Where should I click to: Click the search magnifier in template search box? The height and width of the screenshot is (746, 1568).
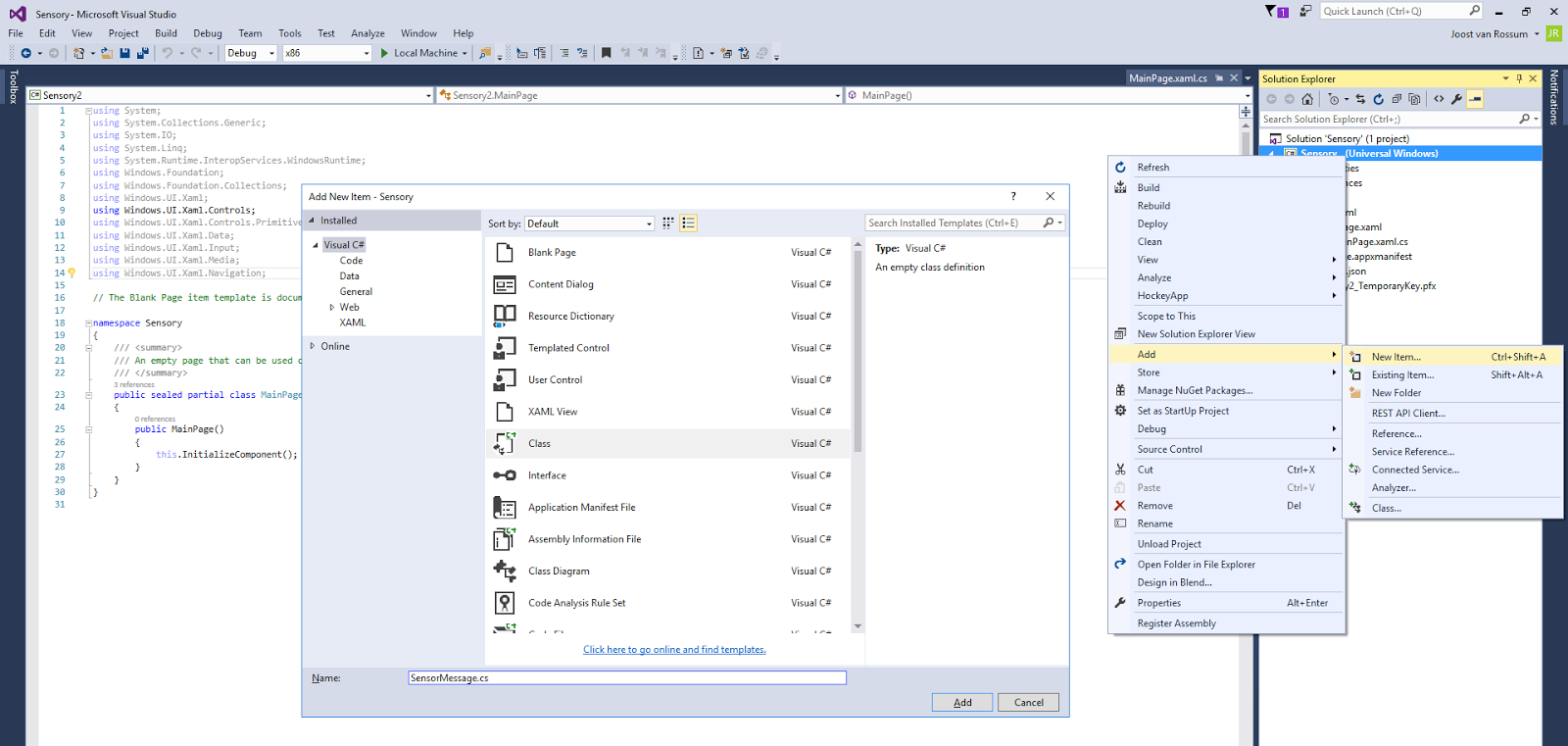click(1049, 223)
